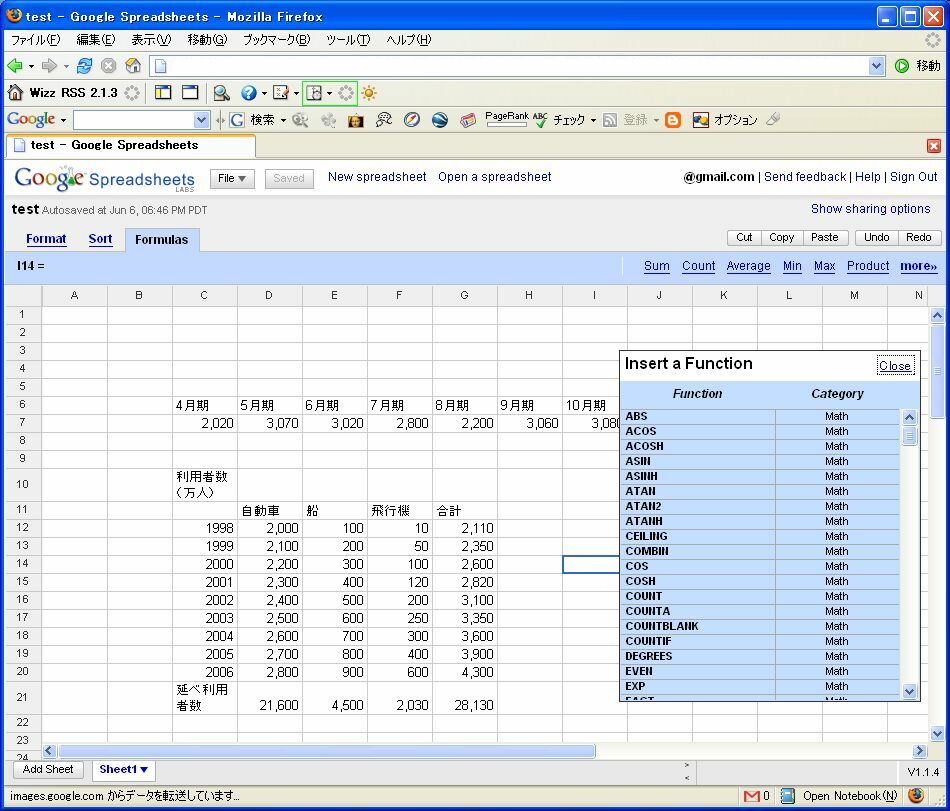
Task: Open Google toolbar options (オプション)
Action: pos(725,120)
